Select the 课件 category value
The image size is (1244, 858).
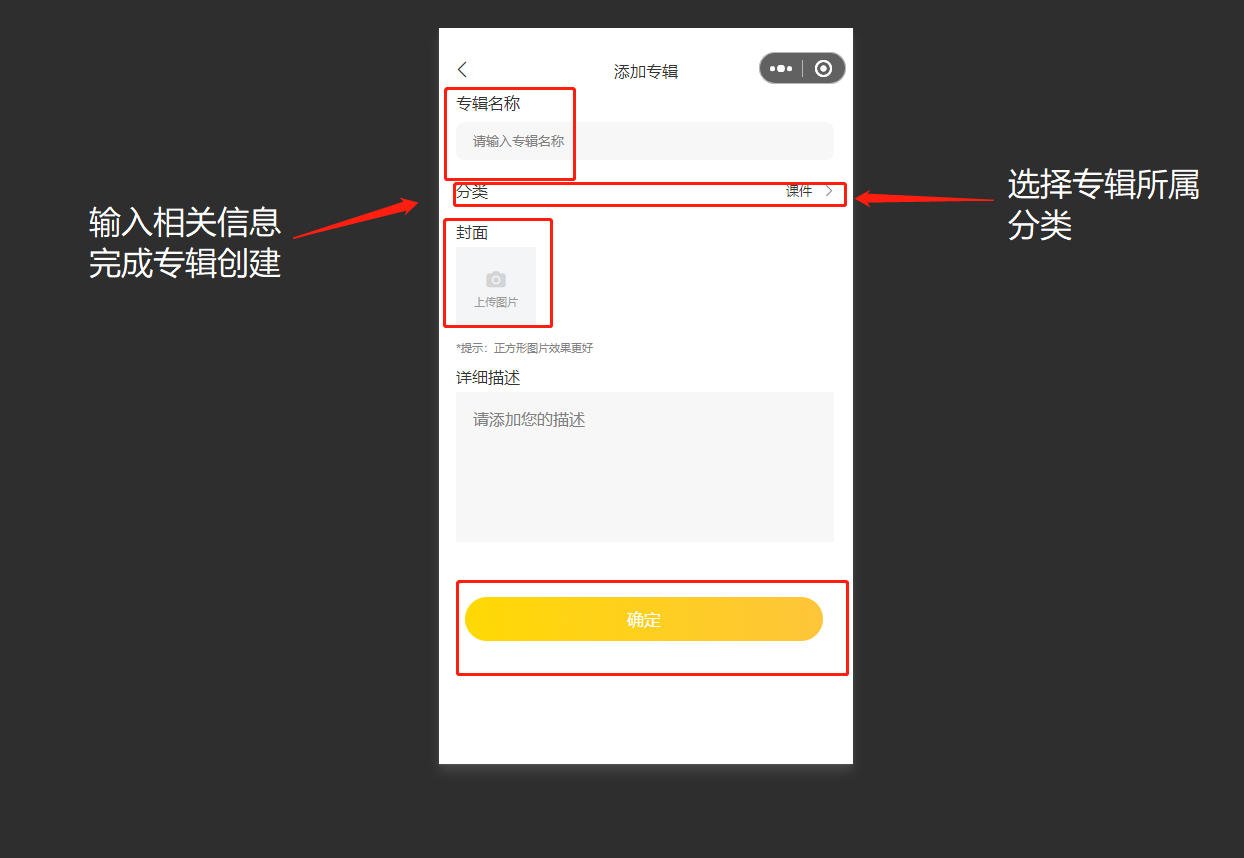pyautogui.click(x=799, y=191)
